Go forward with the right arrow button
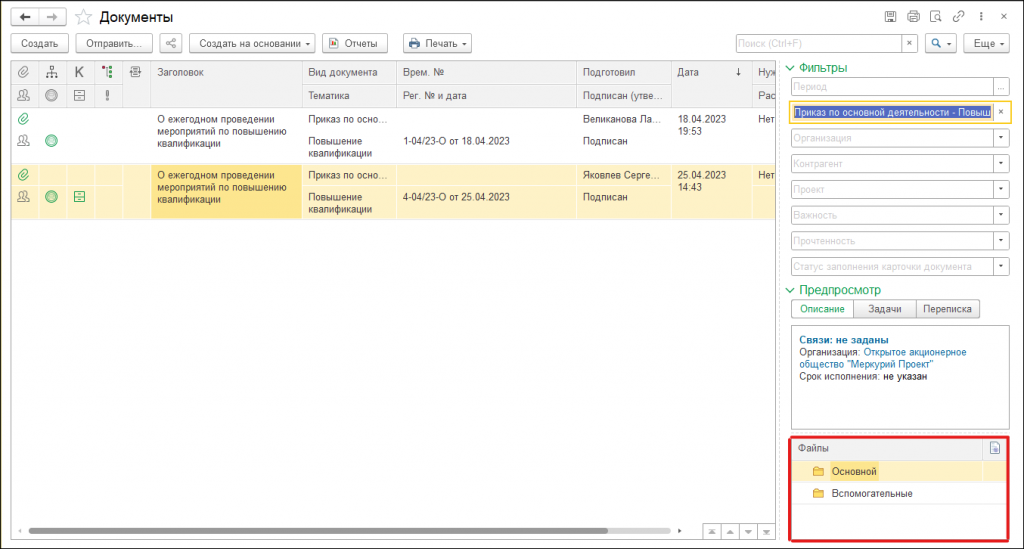1024x549 pixels. 52,17
